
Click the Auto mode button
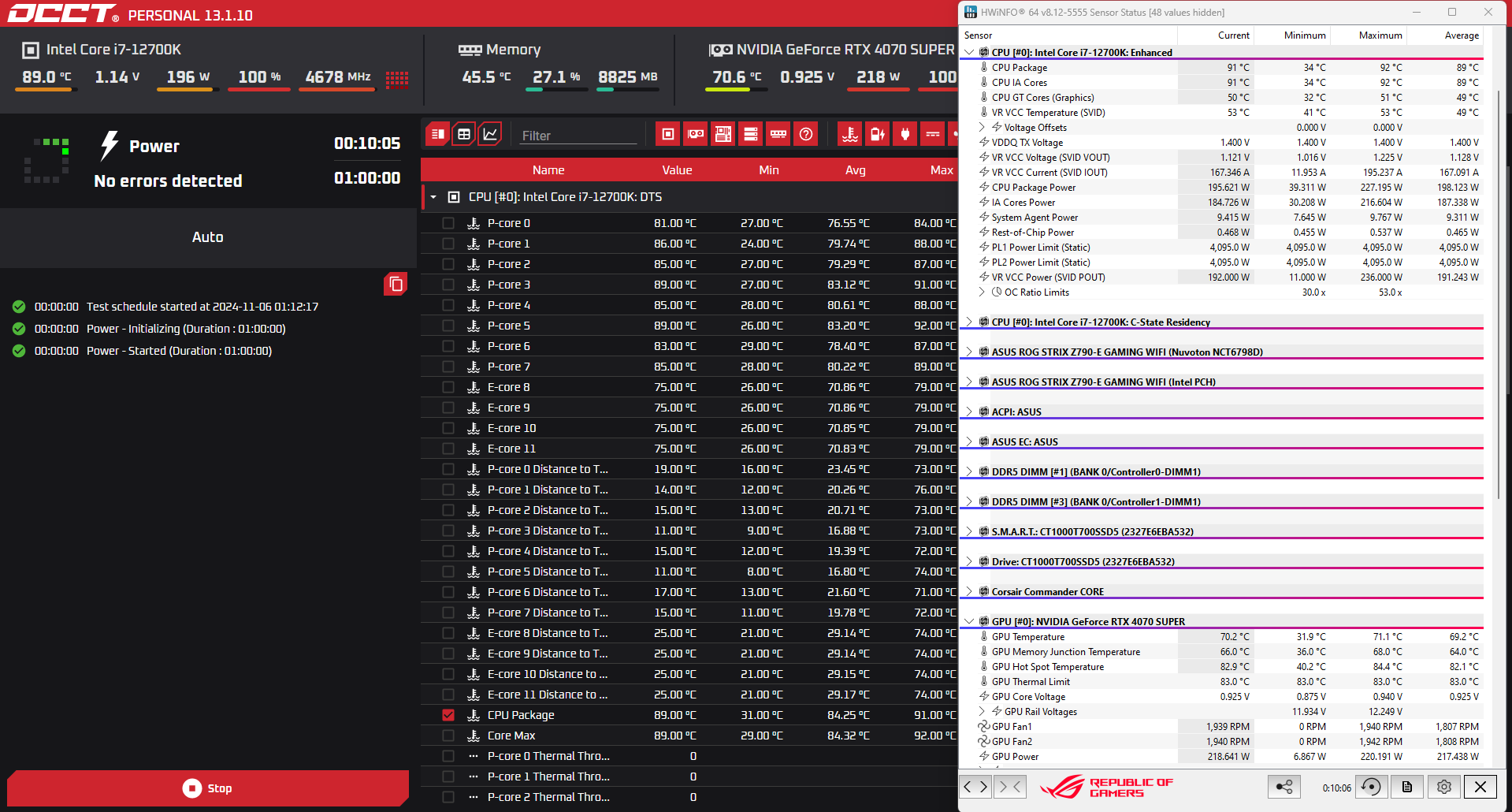208,237
